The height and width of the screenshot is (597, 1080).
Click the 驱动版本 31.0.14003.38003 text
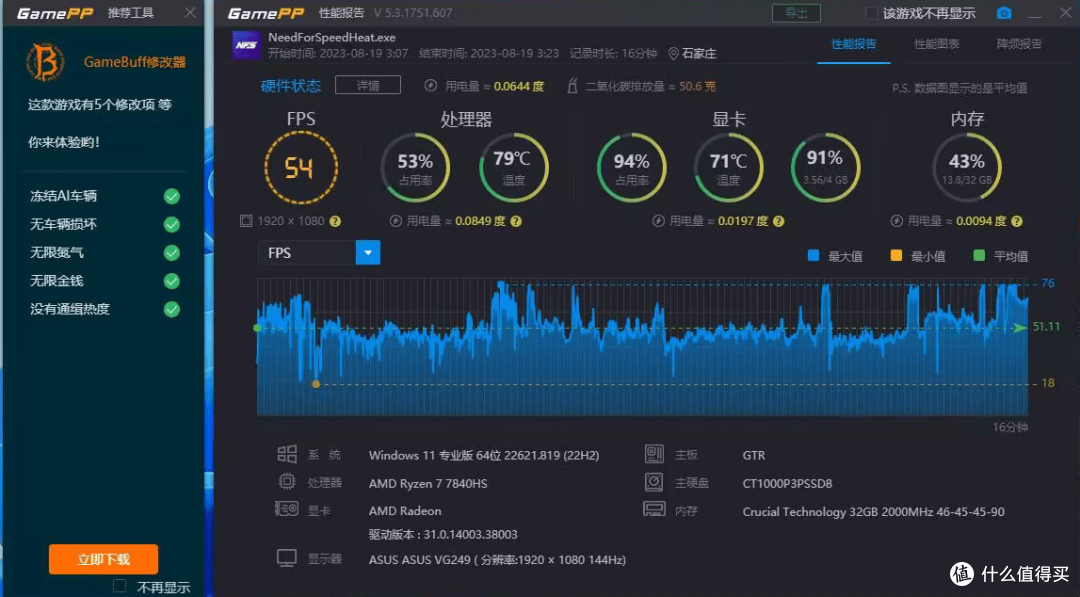443,534
